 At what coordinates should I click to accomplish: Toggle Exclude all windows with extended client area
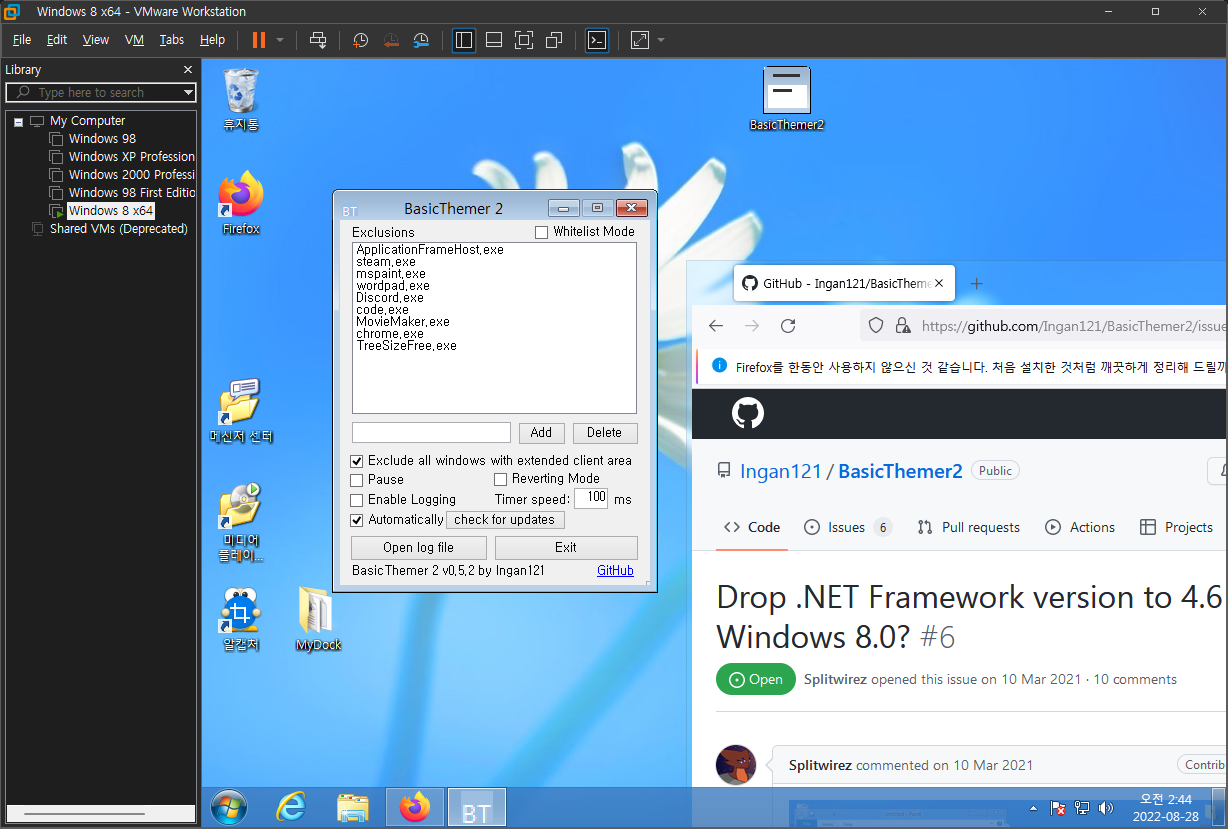click(357, 461)
